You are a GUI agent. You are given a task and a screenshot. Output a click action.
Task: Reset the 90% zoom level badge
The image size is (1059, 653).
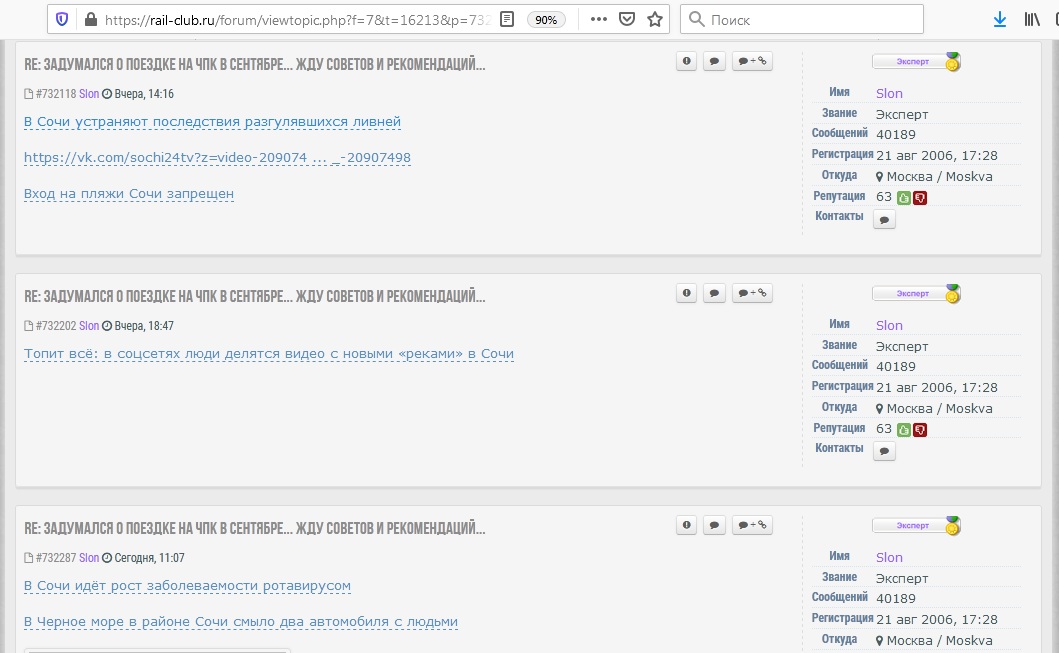coord(545,19)
